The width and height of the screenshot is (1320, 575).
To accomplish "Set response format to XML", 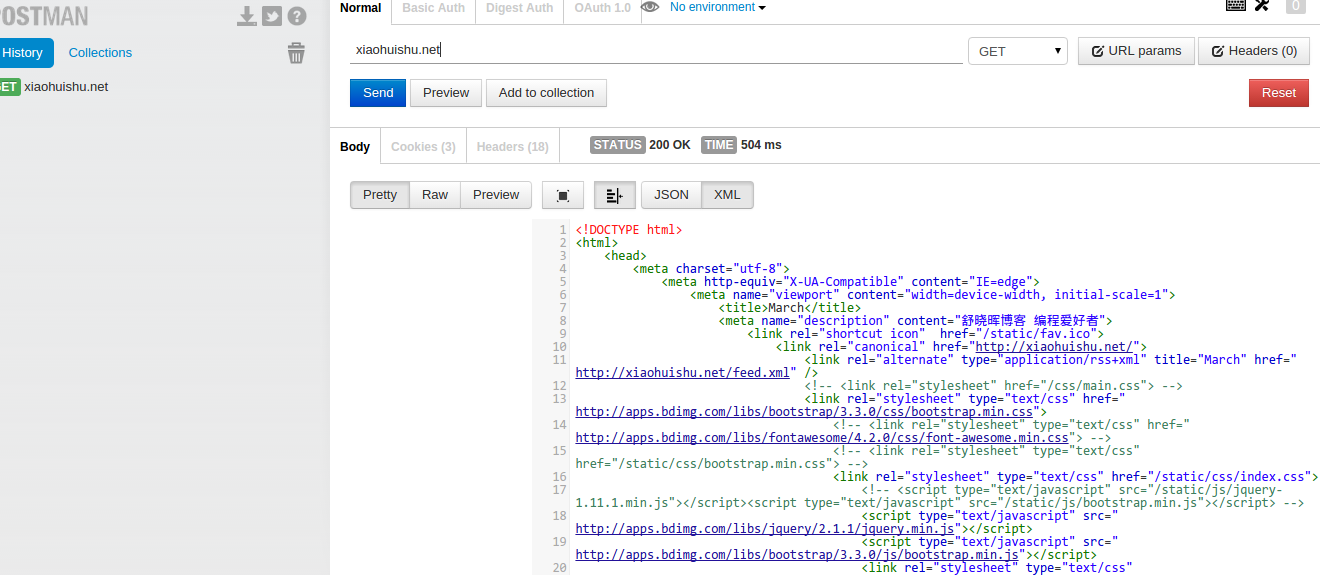I will [727, 195].
